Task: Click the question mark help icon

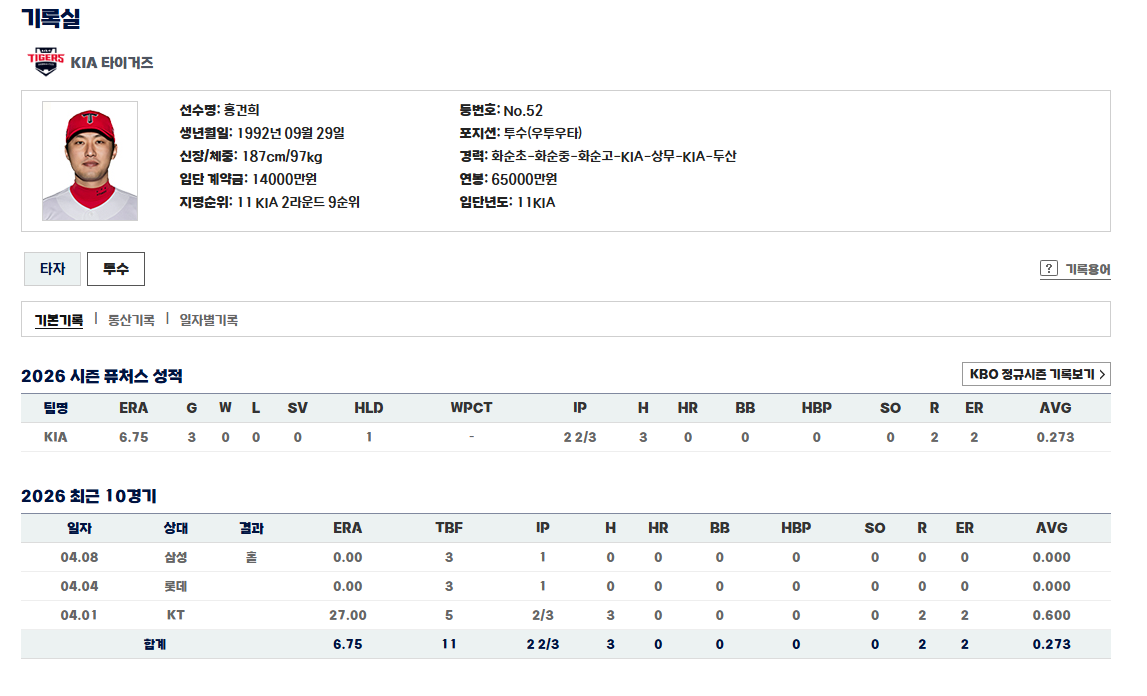Action: (x=1049, y=268)
